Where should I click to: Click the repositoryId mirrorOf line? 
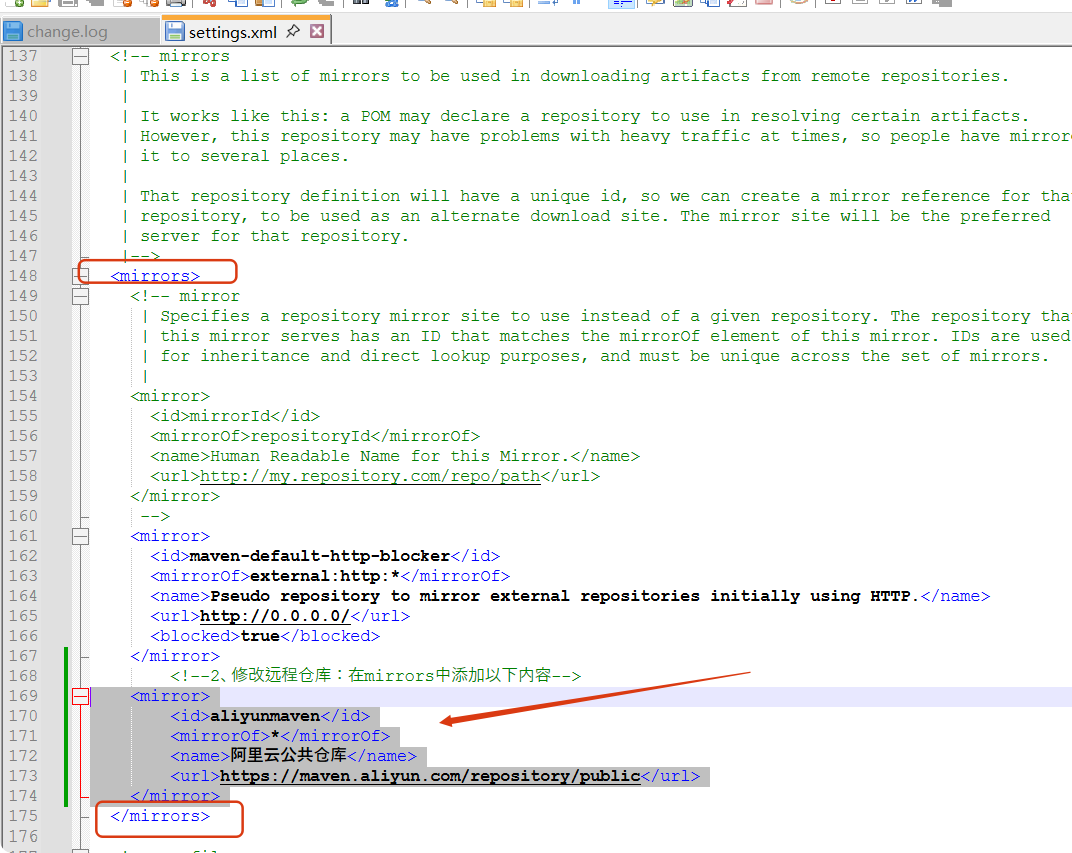pos(315,436)
